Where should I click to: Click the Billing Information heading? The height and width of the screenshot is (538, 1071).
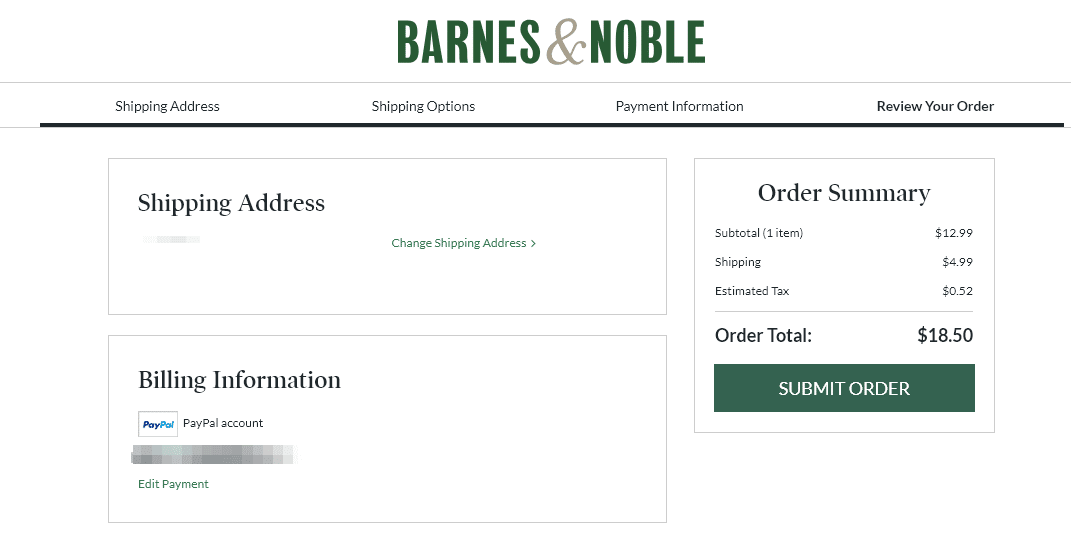239,380
